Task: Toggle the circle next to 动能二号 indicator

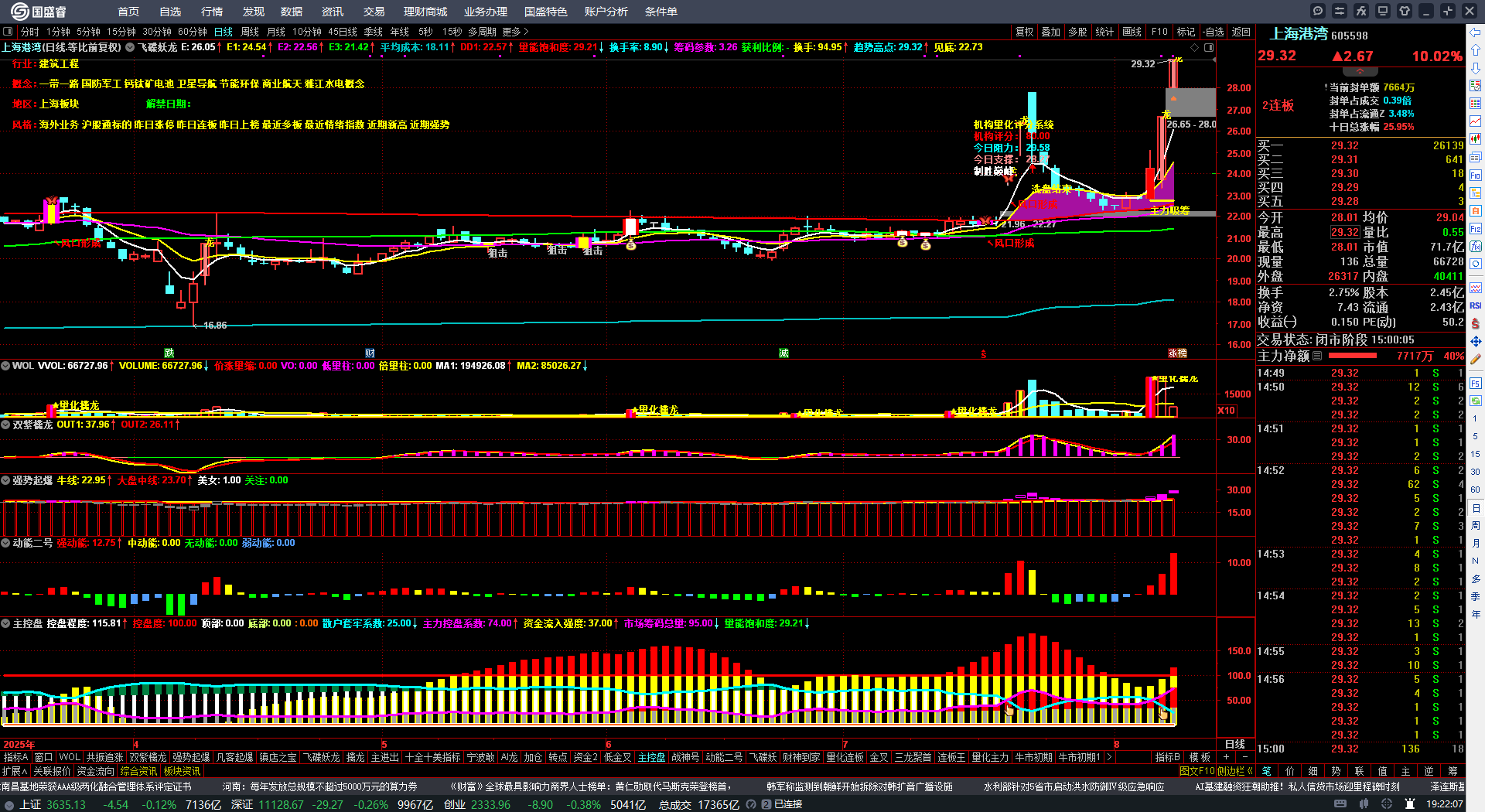Action: pyautogui.click(x=5, y=543)
